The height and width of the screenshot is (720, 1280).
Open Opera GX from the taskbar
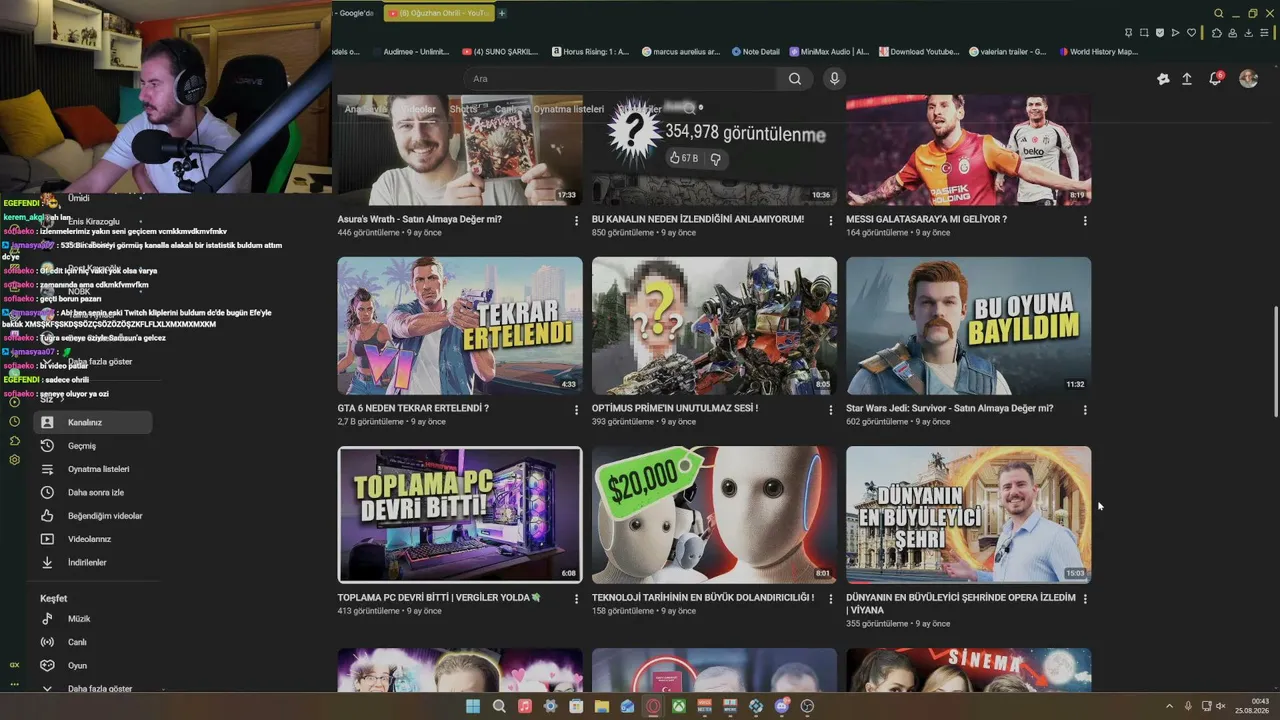click(653, 706)
